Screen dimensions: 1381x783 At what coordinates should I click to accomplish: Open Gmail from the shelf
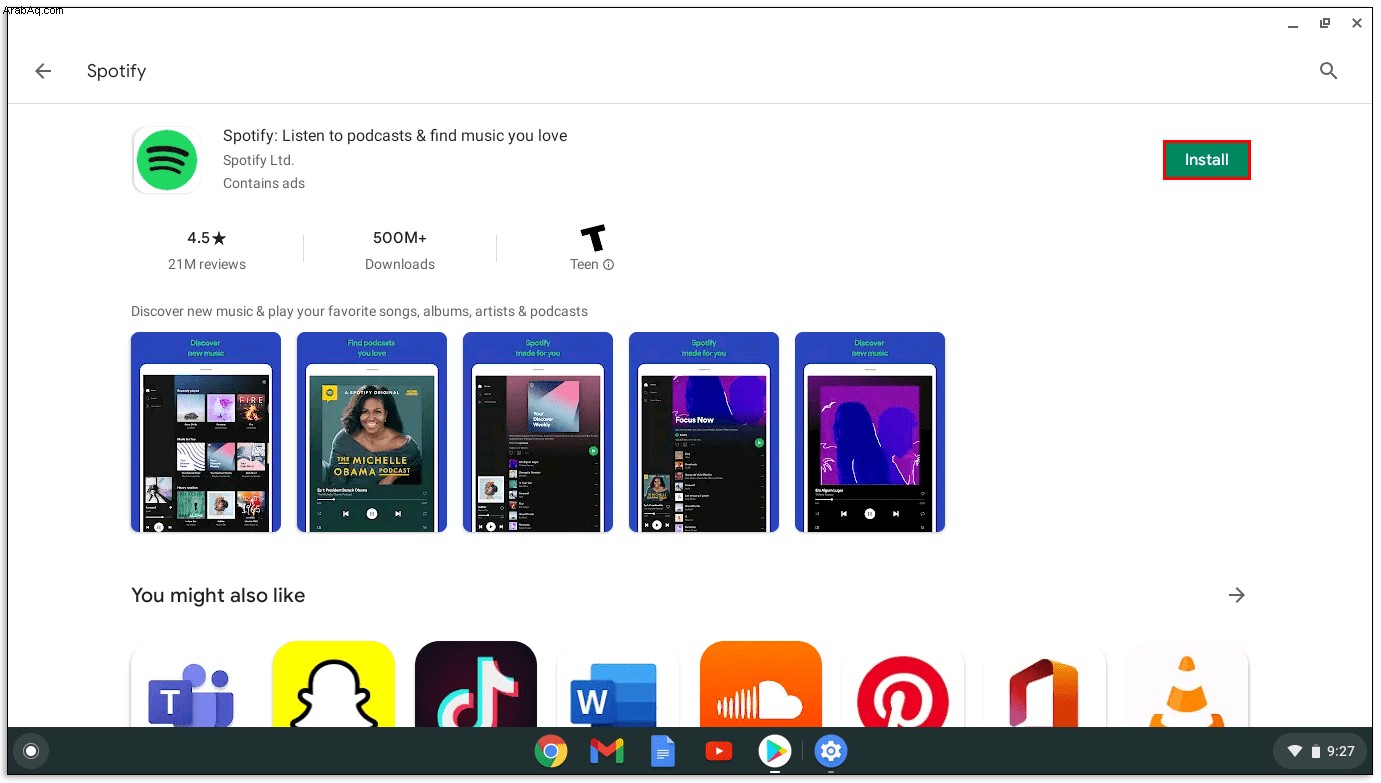(x=607, y=750)
